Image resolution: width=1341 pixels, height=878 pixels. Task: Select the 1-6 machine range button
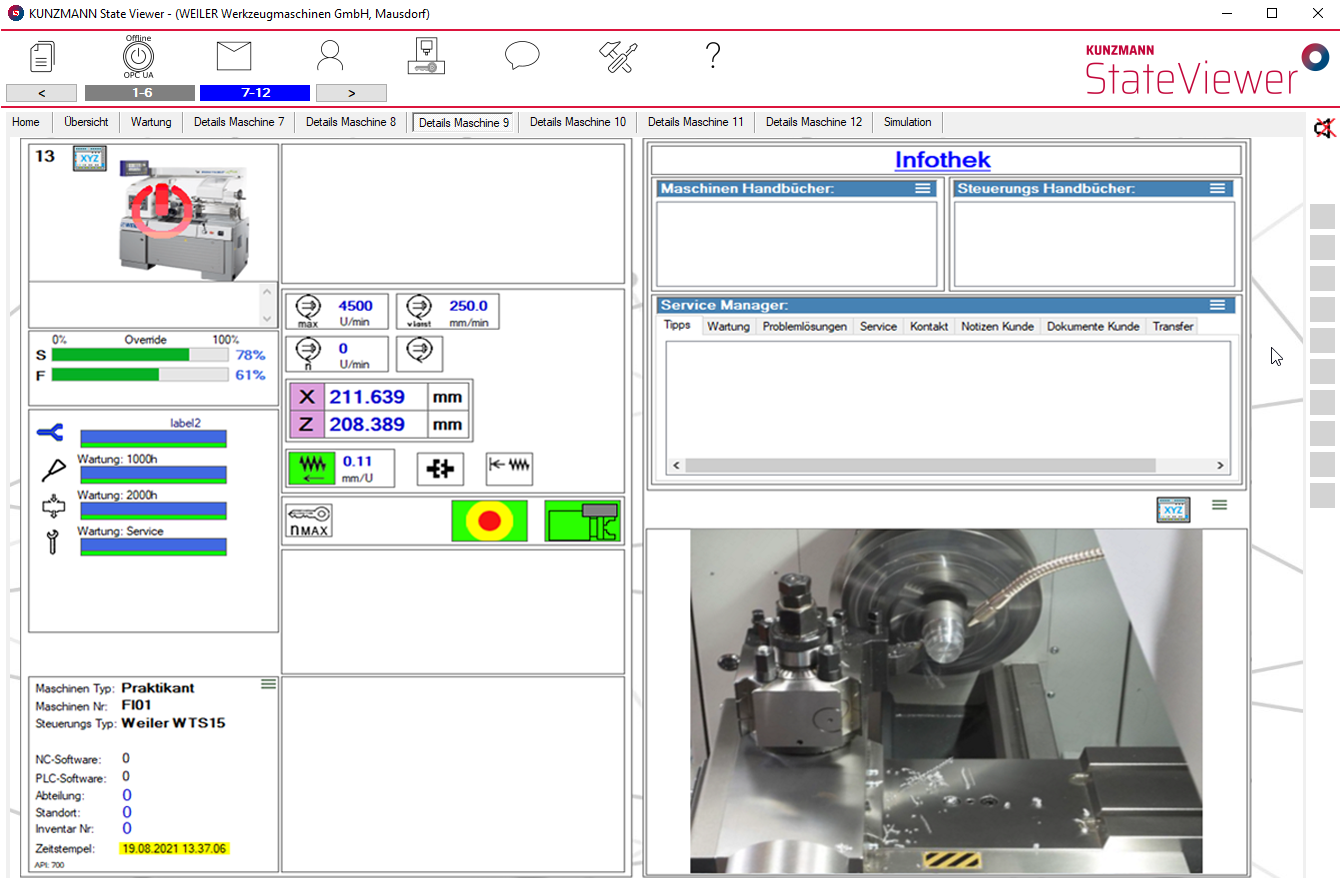[139, 93]
